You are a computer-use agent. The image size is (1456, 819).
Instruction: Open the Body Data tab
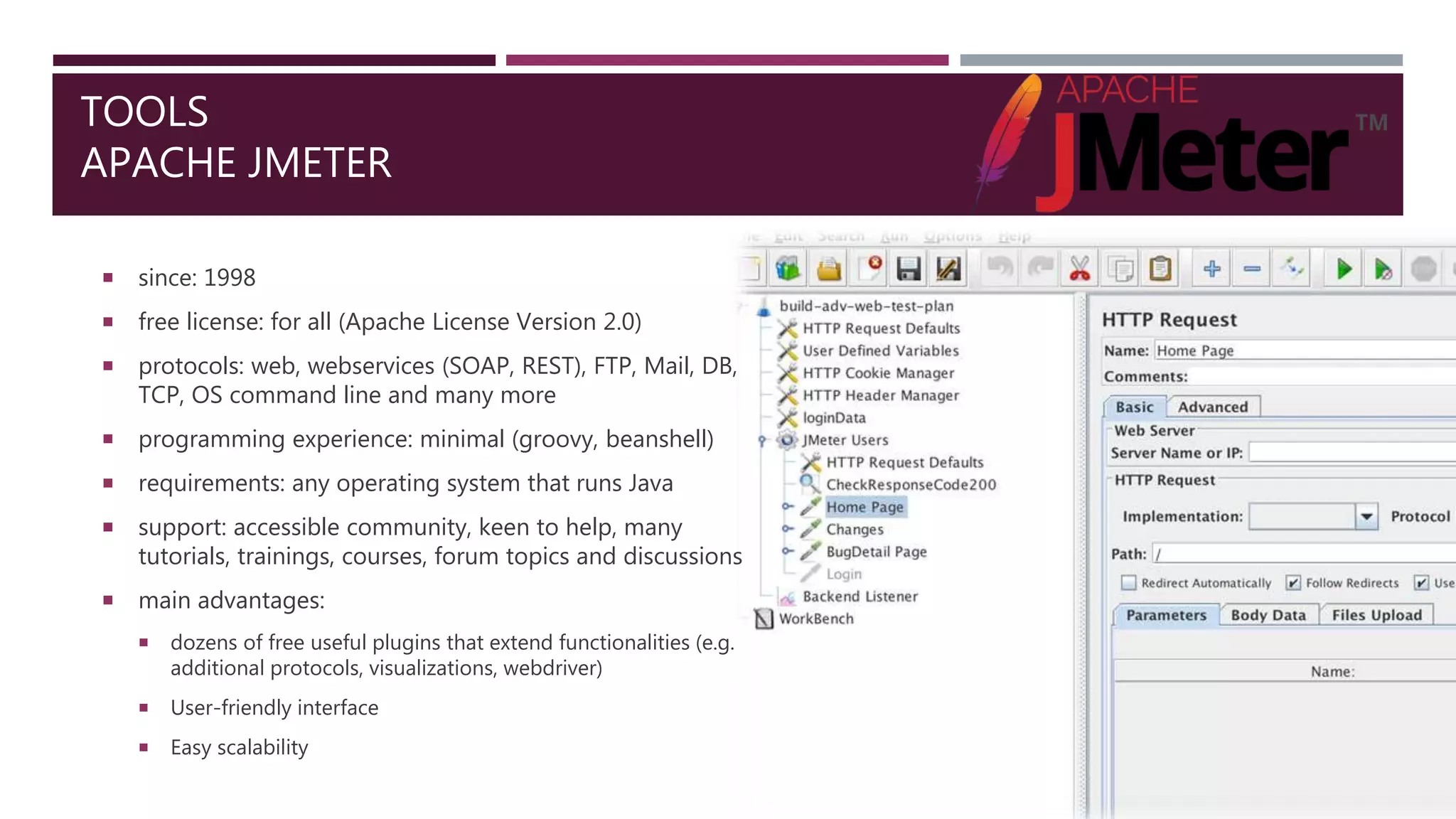(1268, 615)
